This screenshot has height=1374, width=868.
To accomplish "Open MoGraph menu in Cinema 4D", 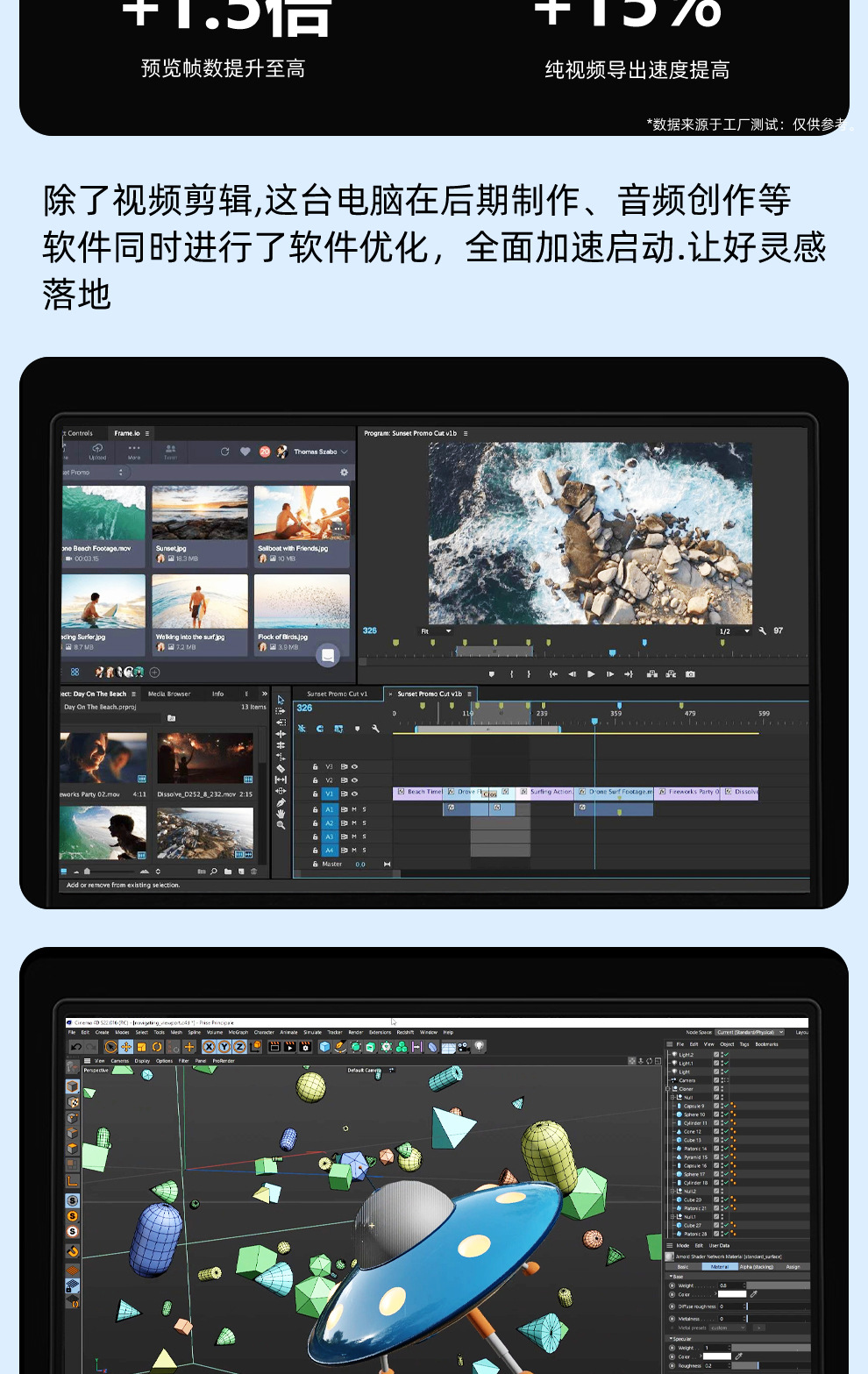I will pyautogui.click(x=238, y=1032).
